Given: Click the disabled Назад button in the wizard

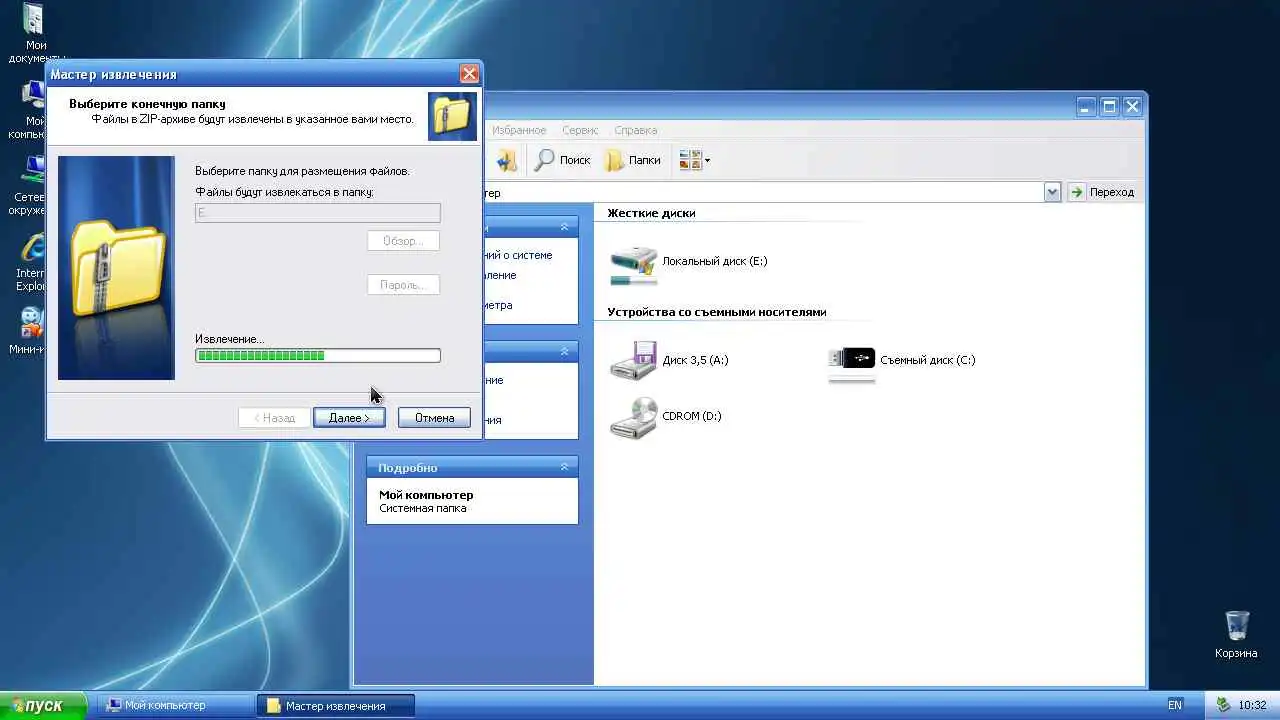Looking at the screenshot, I should [x=274, y=418].
